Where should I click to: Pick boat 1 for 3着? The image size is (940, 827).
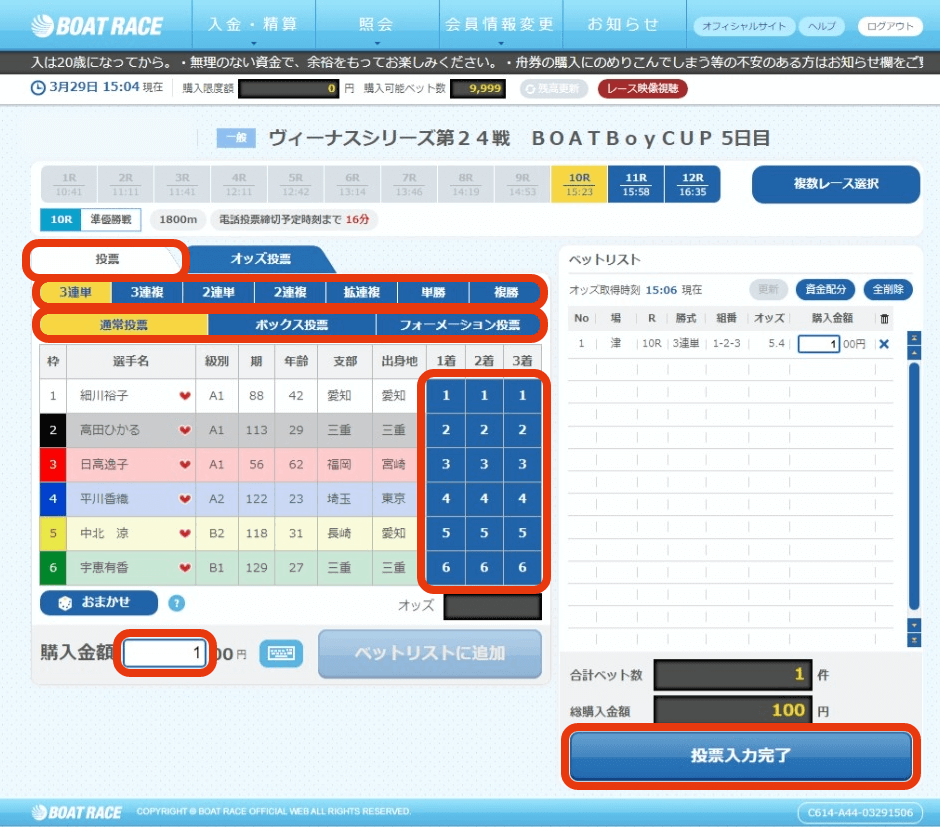click(x=523, y=396)
